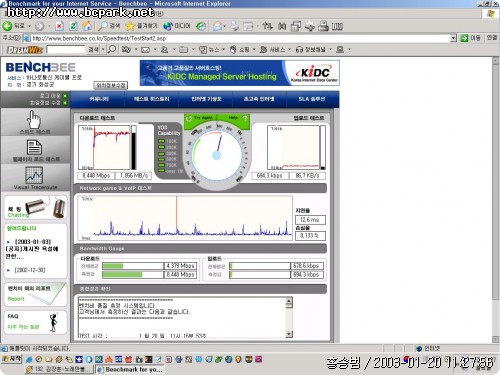Open the test history navigation tab
The width and height of the screenshot is (500, 375).
click(152, 99)
